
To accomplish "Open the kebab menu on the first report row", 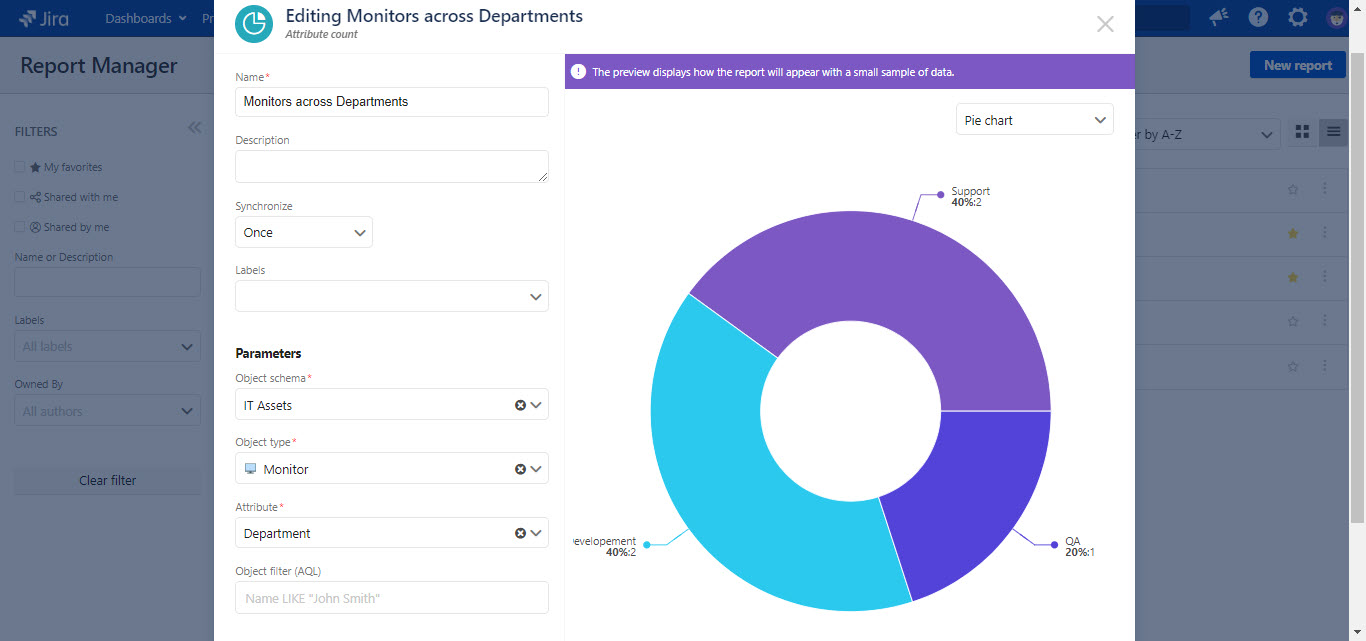I will pos(1325,189).
